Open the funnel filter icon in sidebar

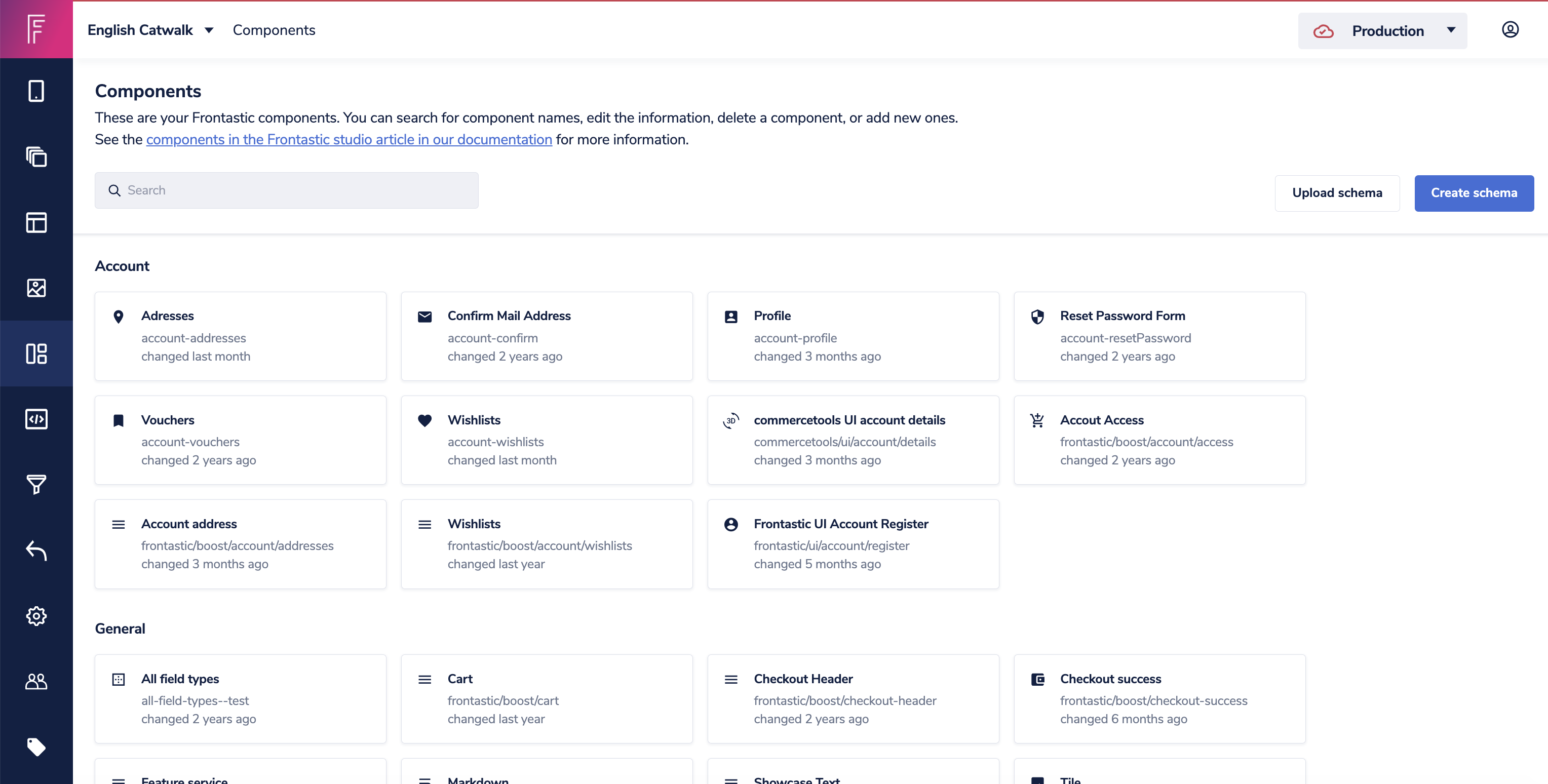[36, 484]
